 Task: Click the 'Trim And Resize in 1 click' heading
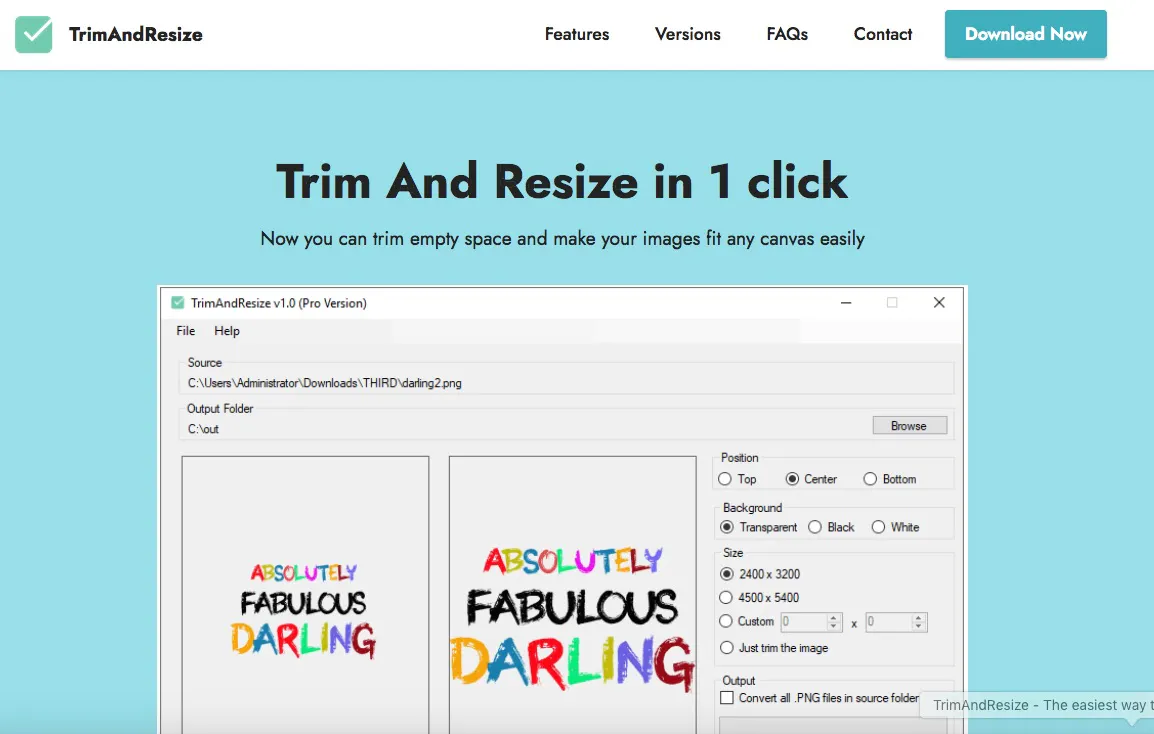click(562, 181)
